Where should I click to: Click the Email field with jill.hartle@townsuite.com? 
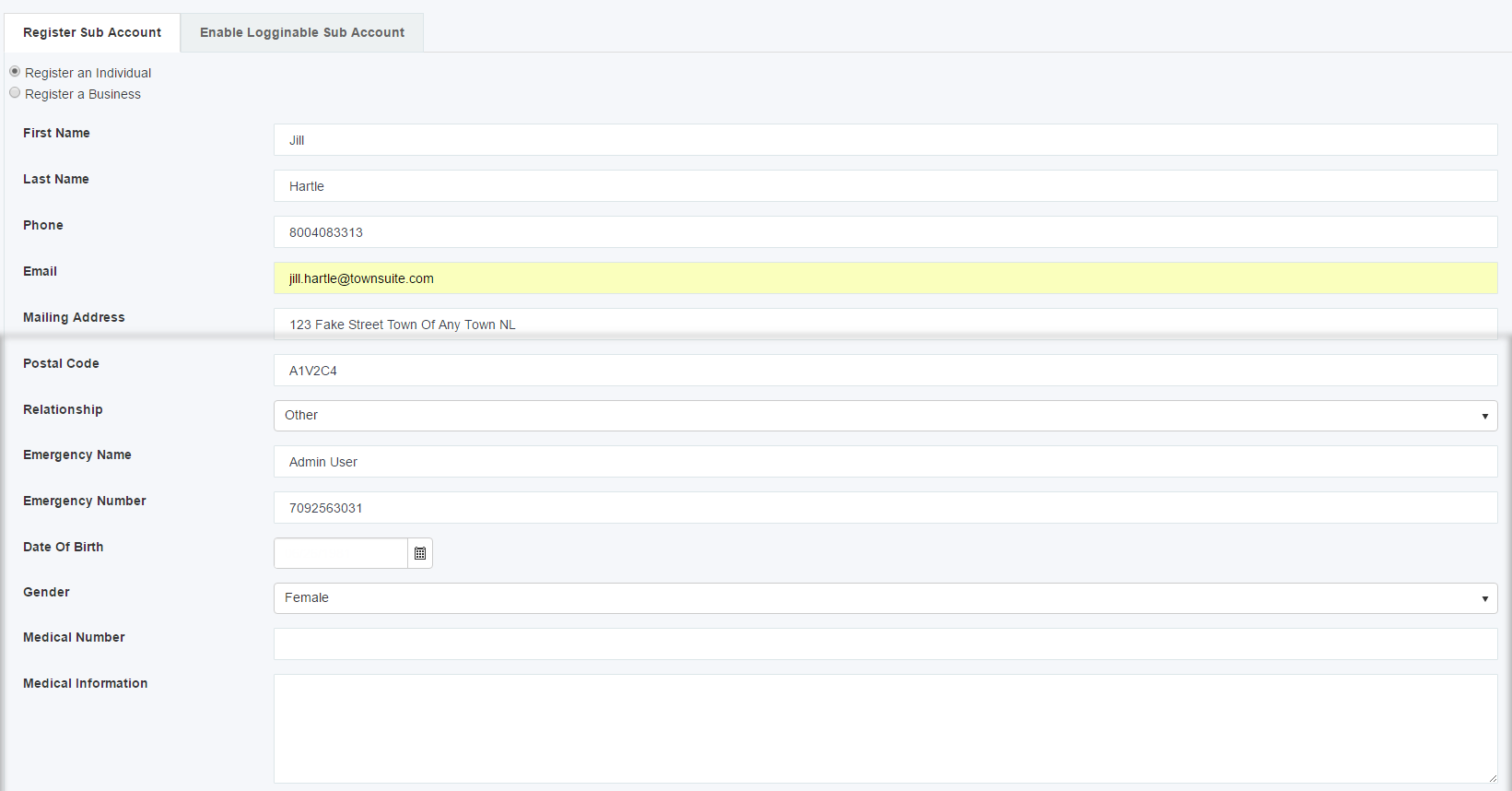tap(885, 278)
